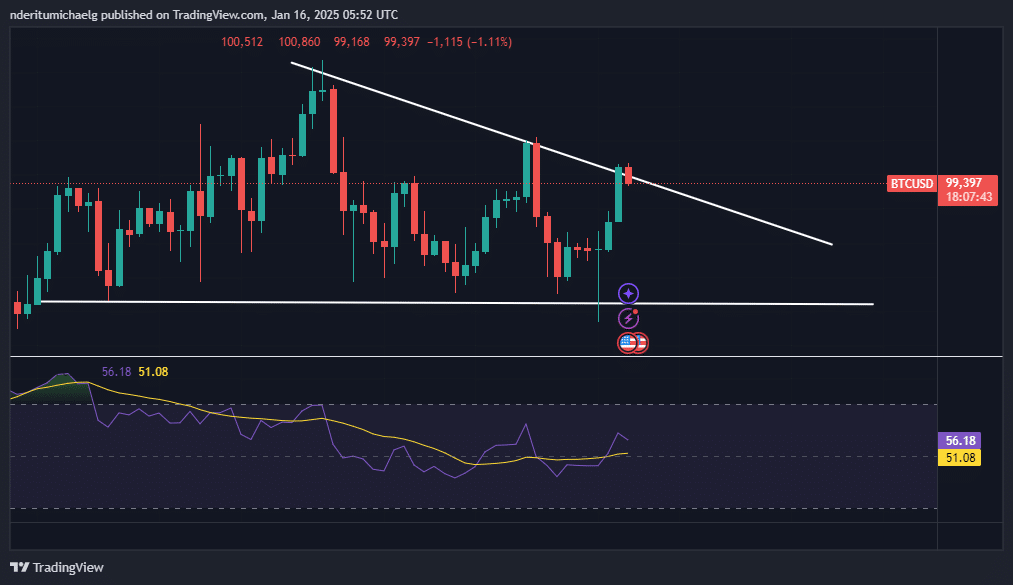
Task: Click the open value 100,512 in legend
Action: (x=242, y=42)
